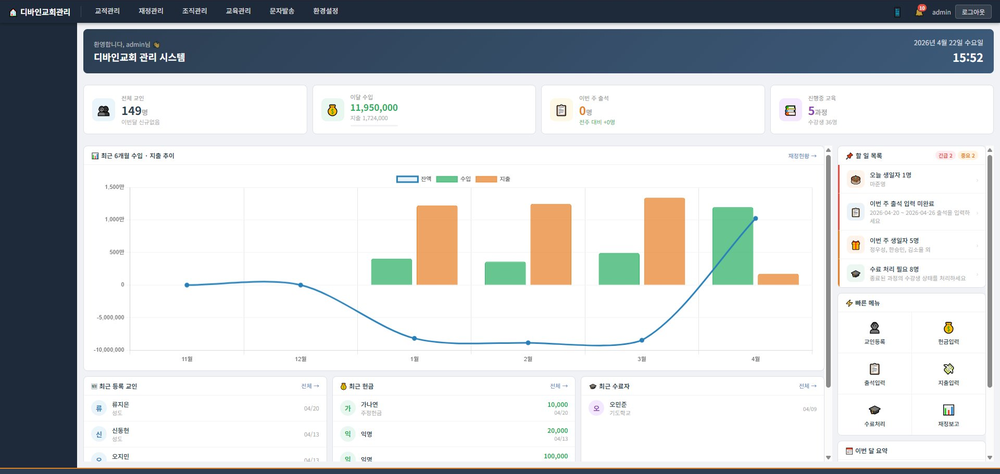Select offering entry 가나연
This screenshot has height=474, width=1000.
point(454,408)
